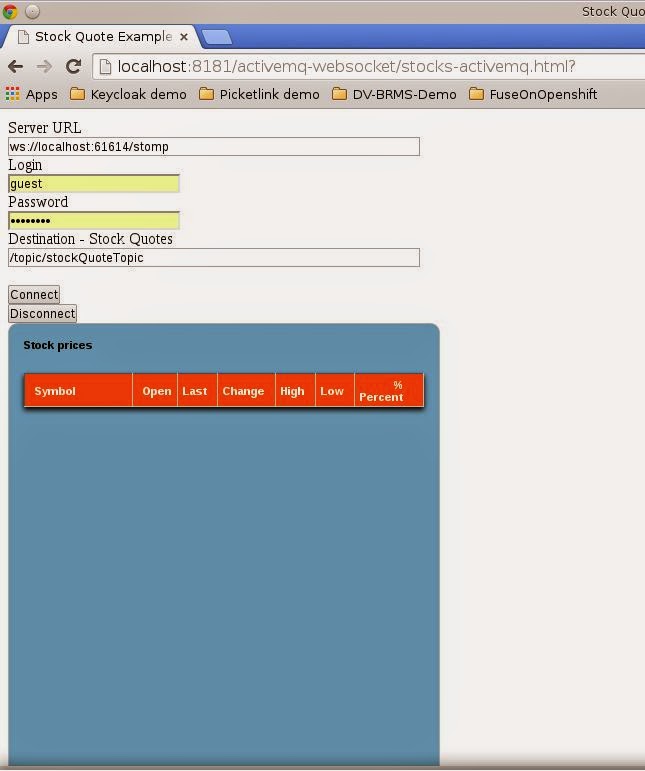
Task: Click the Connect button
Action: 34,295
